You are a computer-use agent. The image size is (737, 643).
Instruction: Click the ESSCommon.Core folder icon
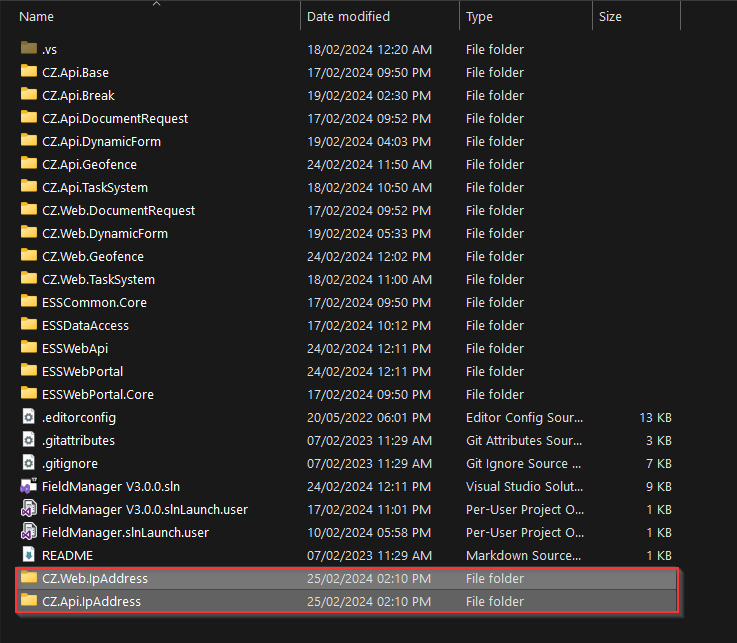point(29,301)
